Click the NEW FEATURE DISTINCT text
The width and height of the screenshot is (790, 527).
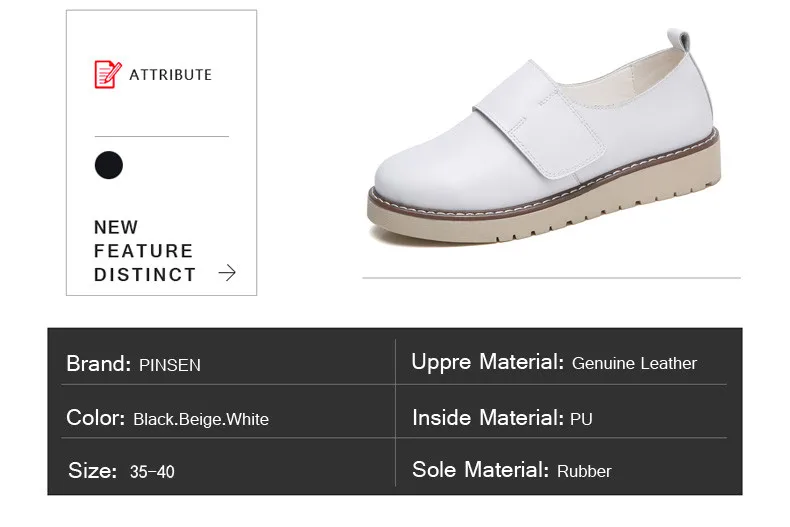[145, 251]
